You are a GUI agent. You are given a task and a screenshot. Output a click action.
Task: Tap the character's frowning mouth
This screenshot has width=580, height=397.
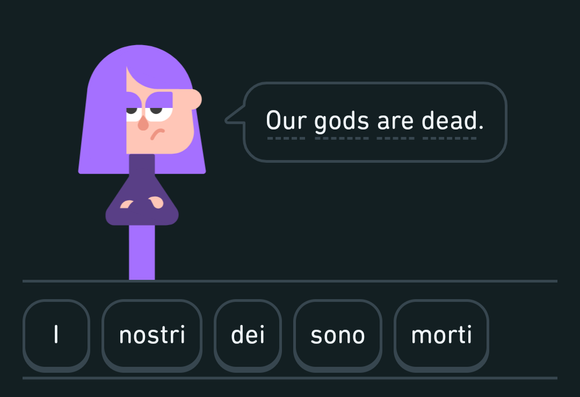tap(157, 134)
